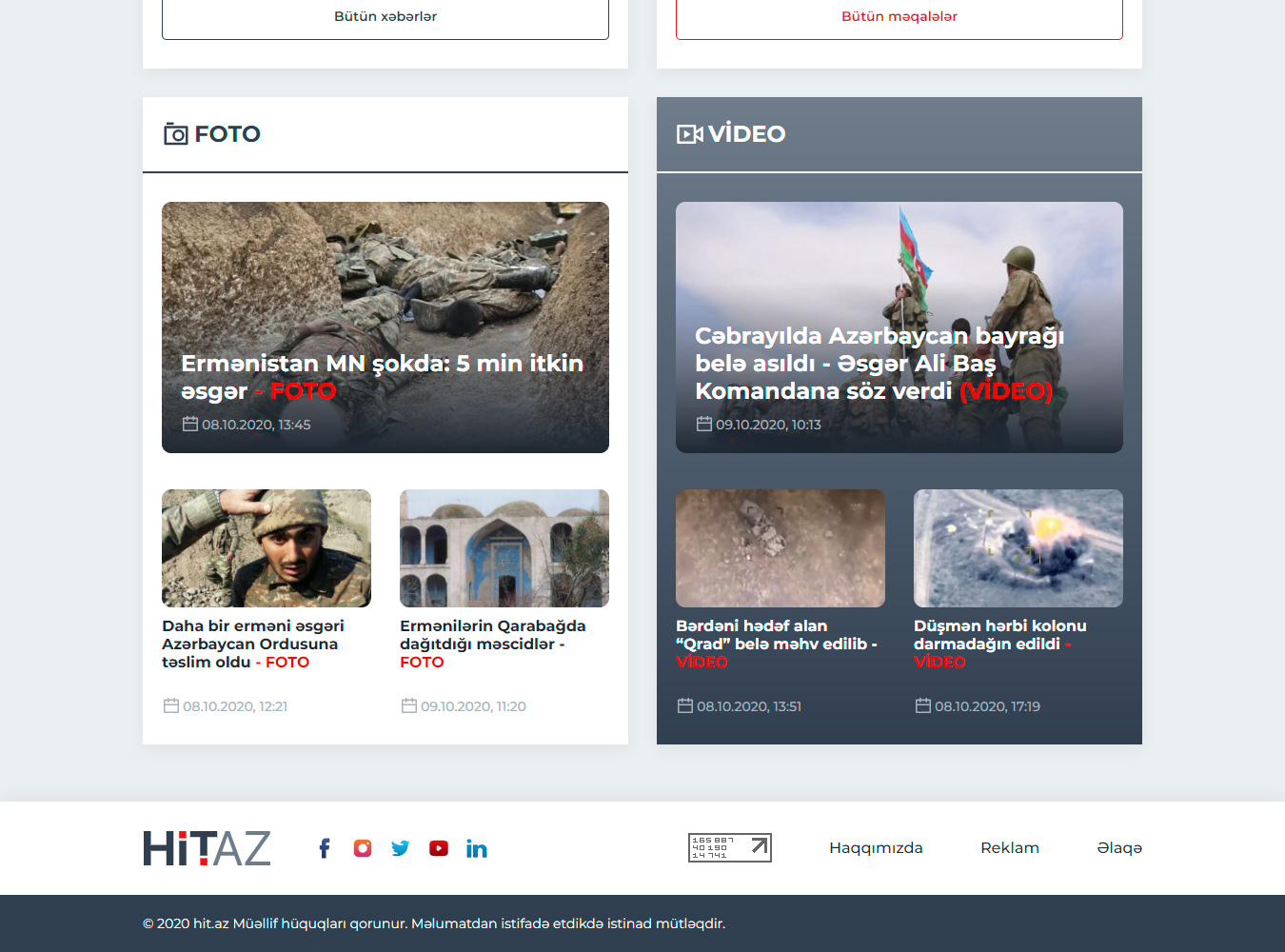Image resolution: width=1285 pixels, height=952 pixels.
Task: Open the Cəbrayılda flag video story
Action: point(879,363)
